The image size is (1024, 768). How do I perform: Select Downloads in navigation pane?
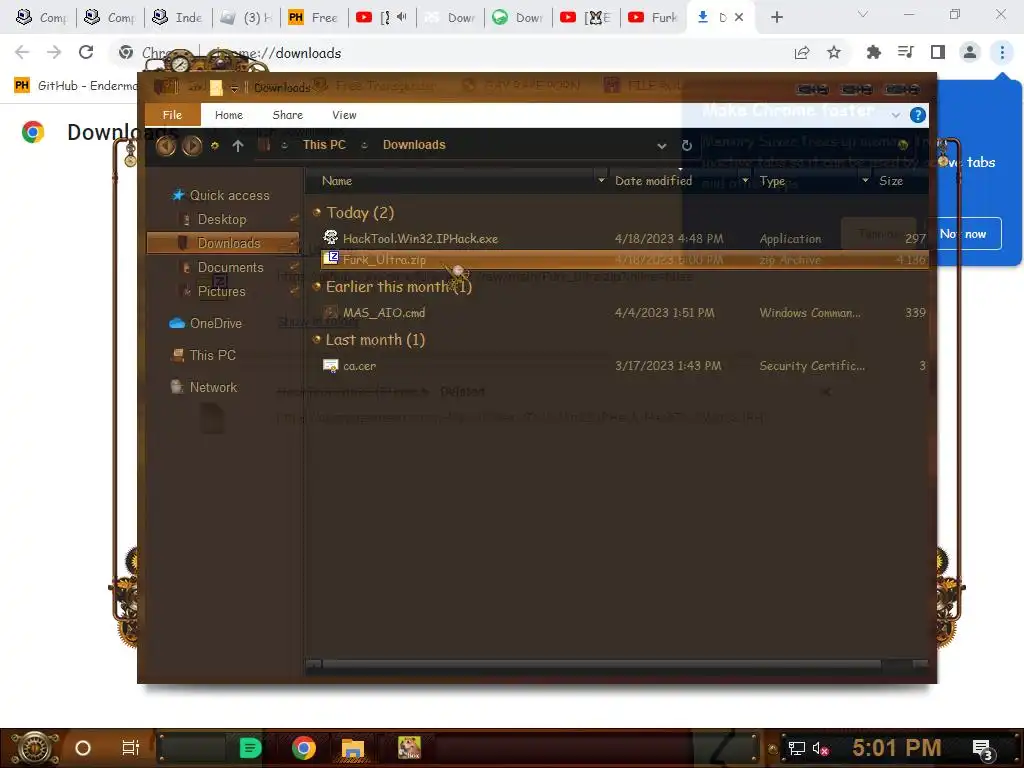point(223,243)
